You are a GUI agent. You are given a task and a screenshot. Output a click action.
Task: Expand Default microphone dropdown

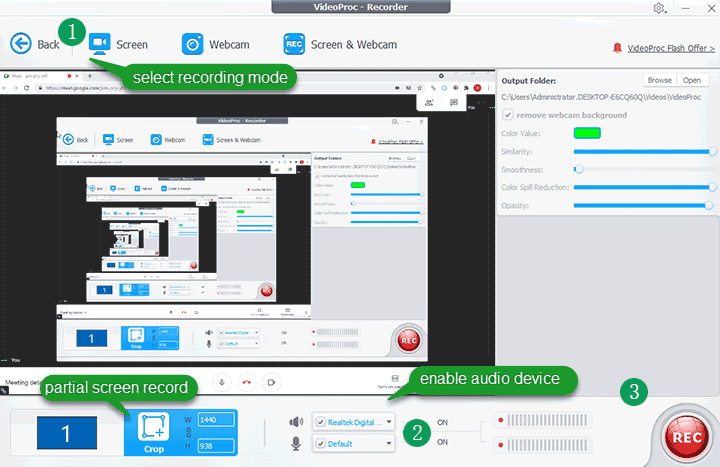(389, 444)
